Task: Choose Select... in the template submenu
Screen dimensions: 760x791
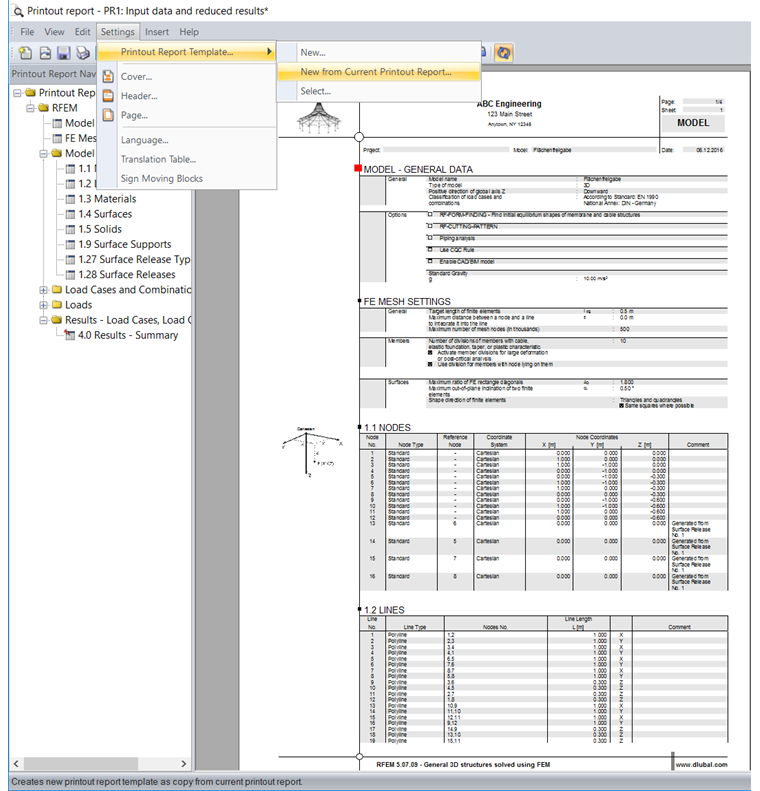Action: coord(379,91)
